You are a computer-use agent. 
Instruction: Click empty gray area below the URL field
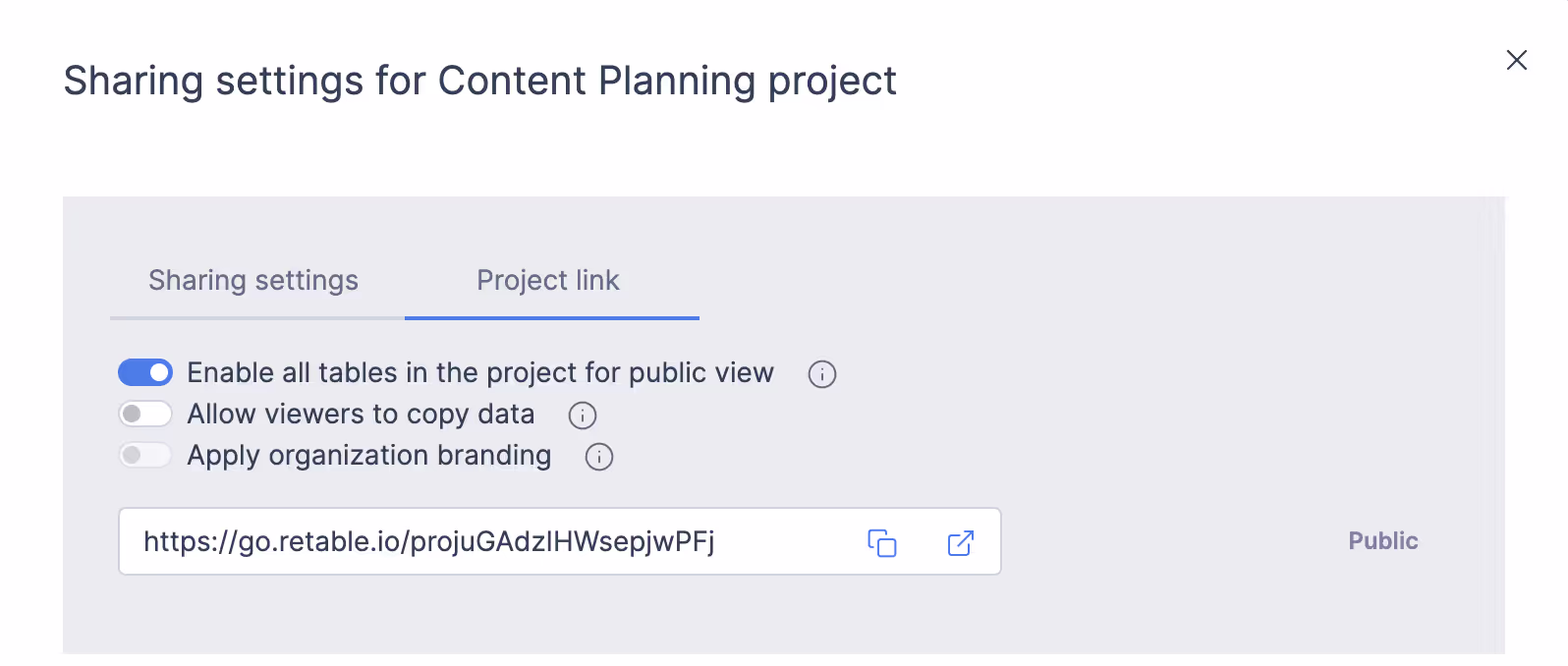783,616
